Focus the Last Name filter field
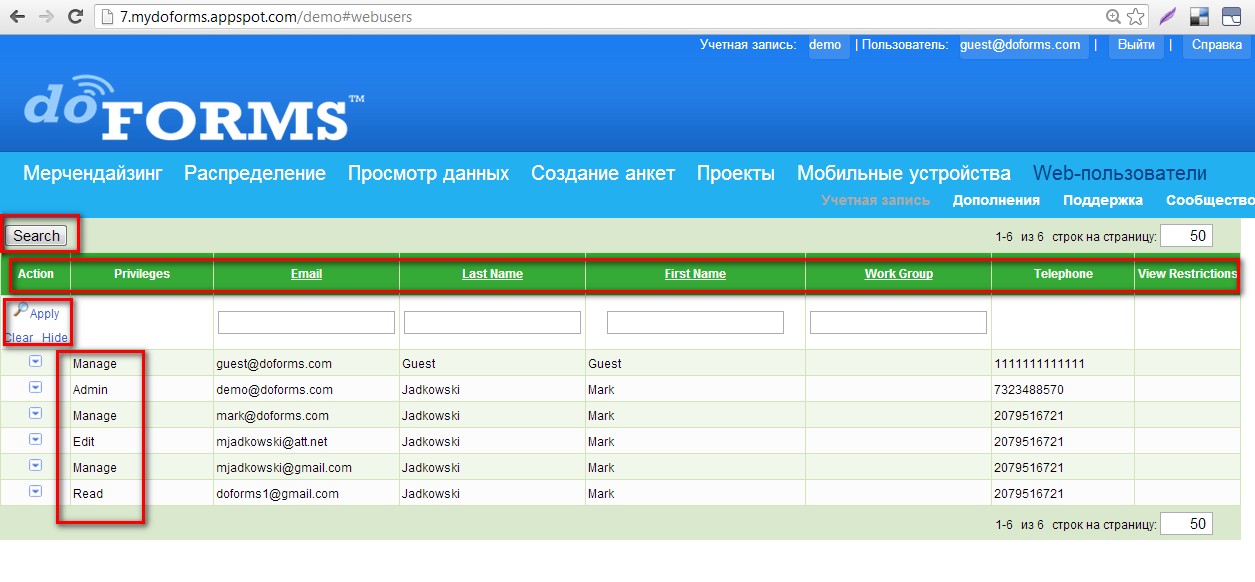This screenshot has width=1255, height=582. click(x=492, y=322)
